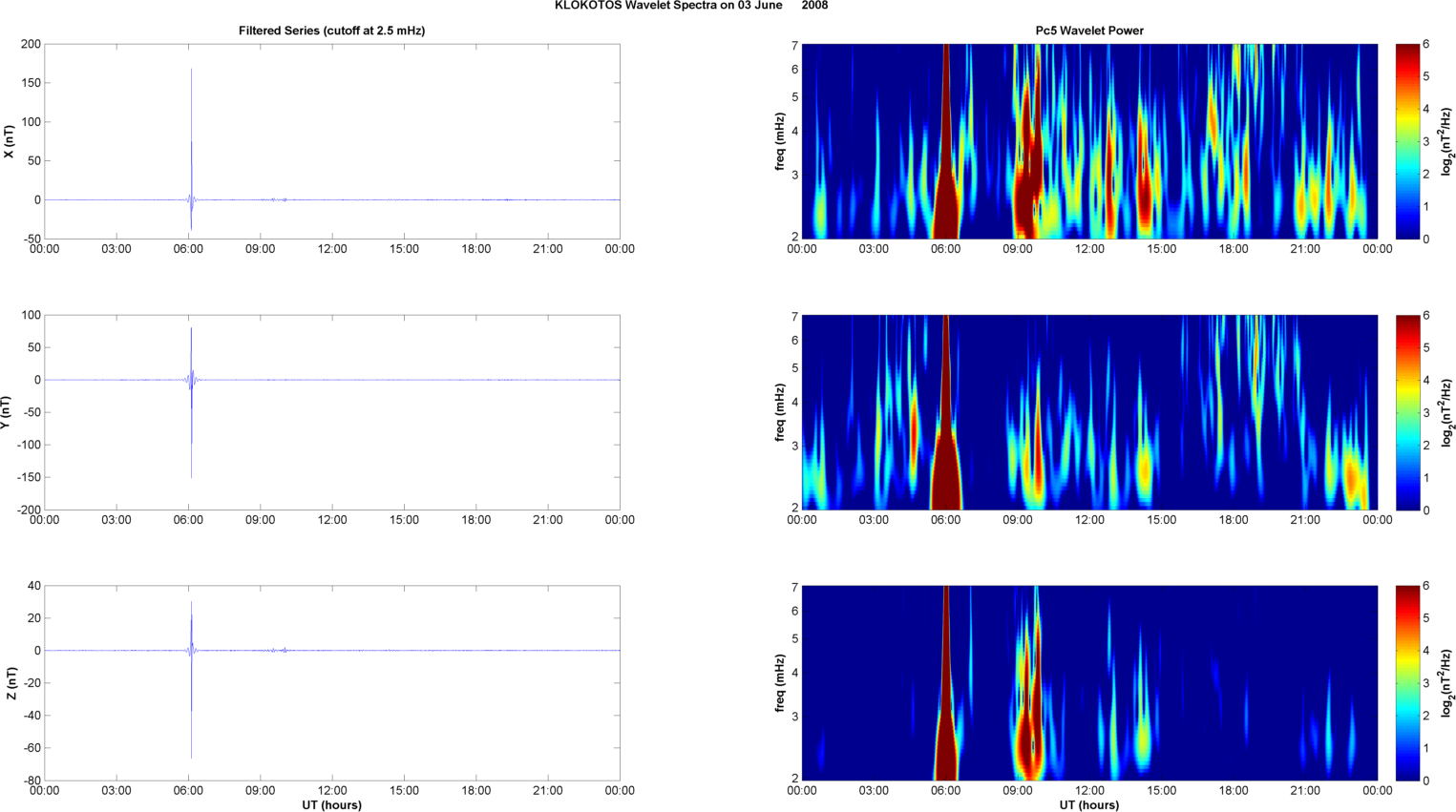Click the '150' tick on X (nT) plot
The image size is (1456, 812).
[x=31, y=84]
